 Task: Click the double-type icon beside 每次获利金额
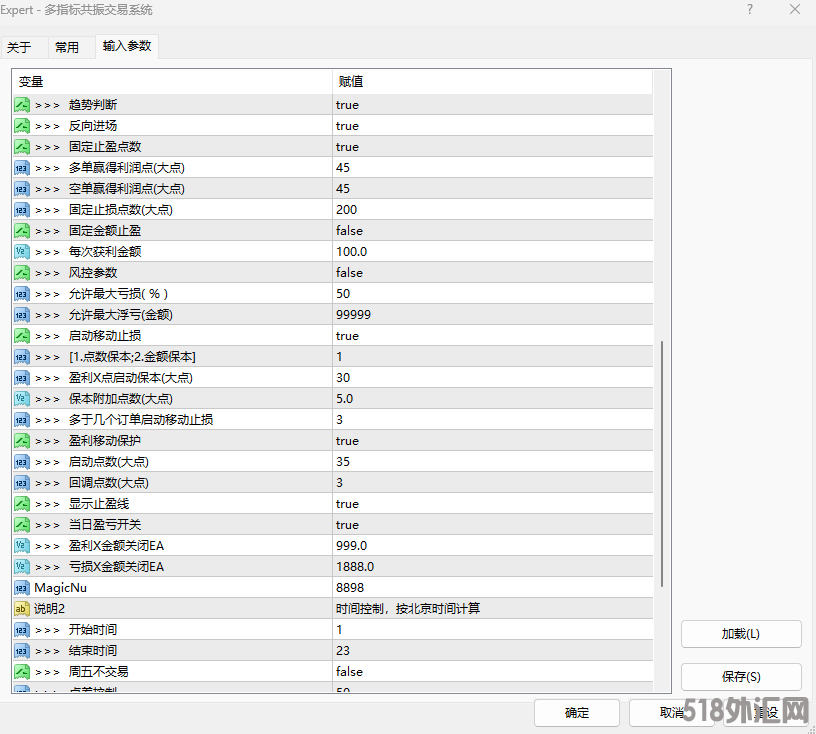coord(22,252)
